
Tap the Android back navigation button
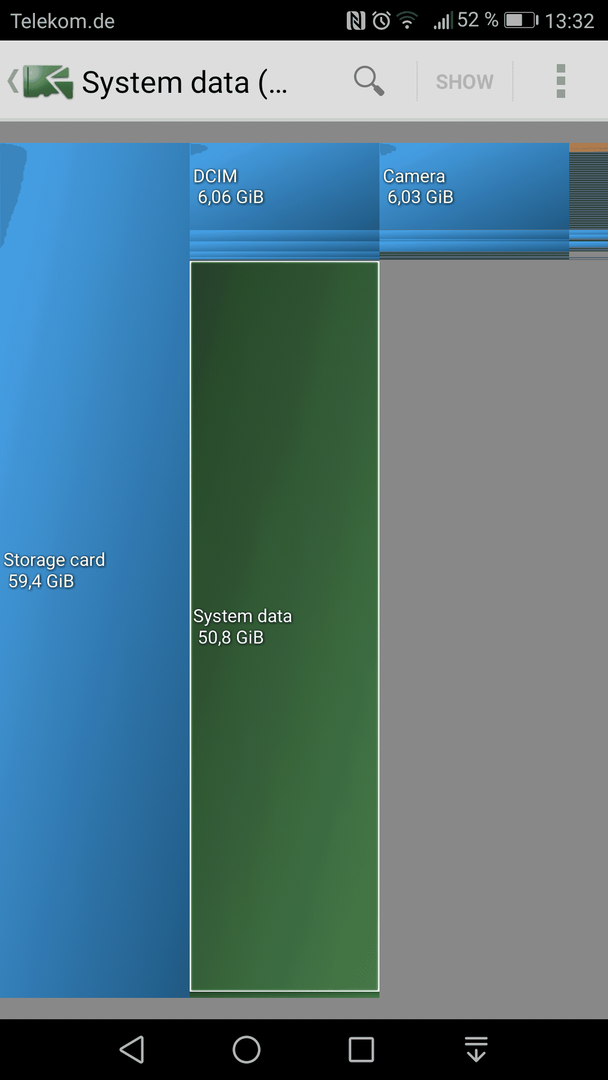pos(132,1049)
